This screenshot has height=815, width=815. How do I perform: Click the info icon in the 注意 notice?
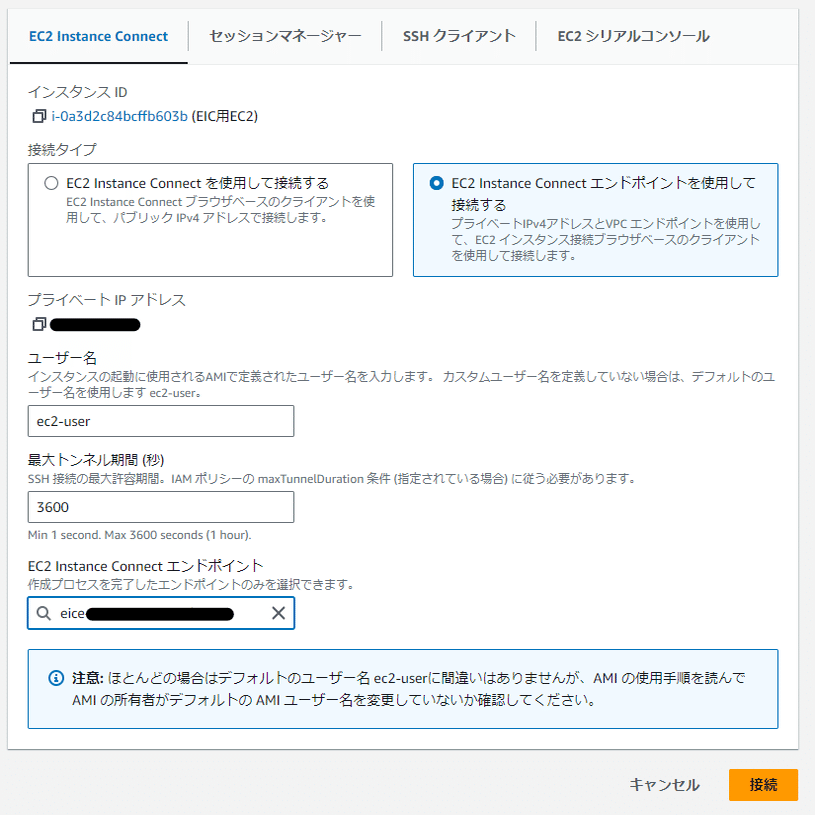(x=56, y=678)
